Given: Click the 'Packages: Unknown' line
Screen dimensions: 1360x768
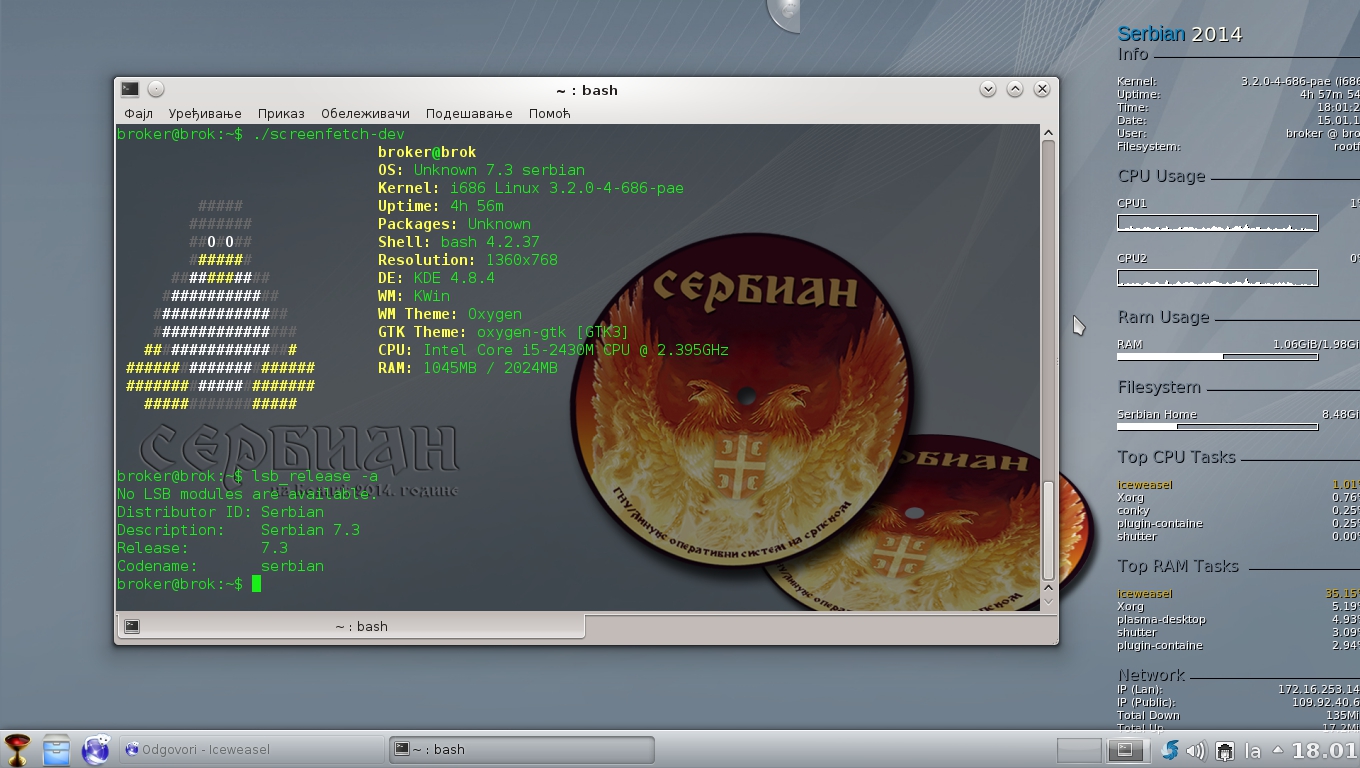Looking at the screenshot, I should coord(454,224).
